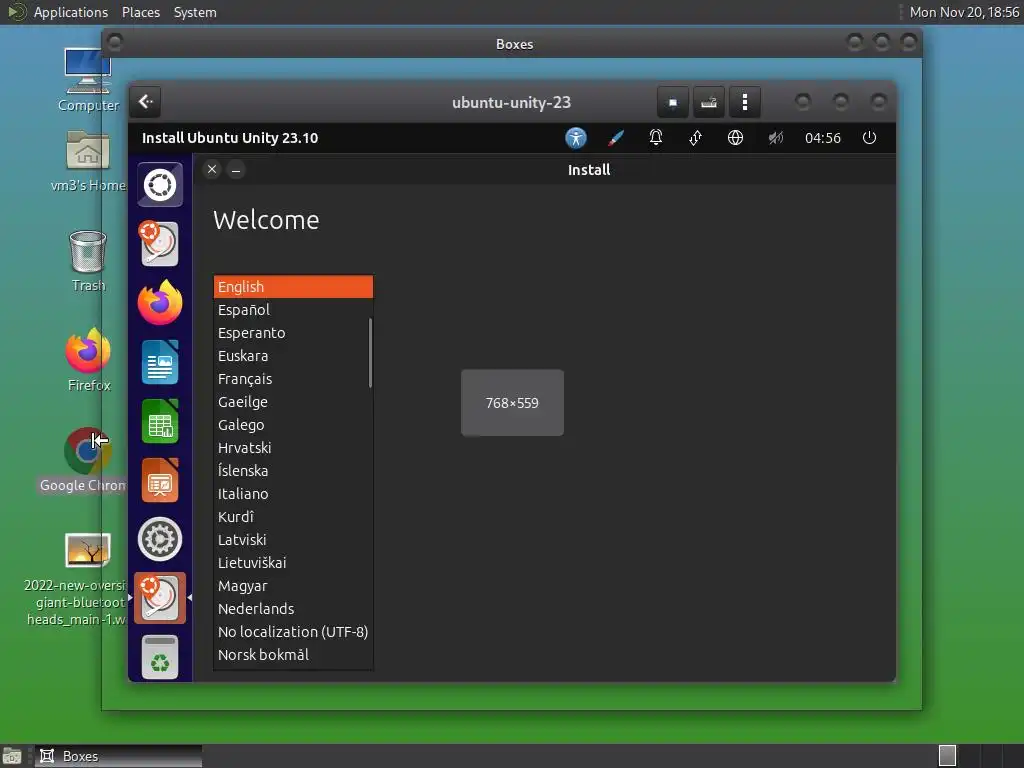Open Ubuntu dash launcher icon

[160, 185]
